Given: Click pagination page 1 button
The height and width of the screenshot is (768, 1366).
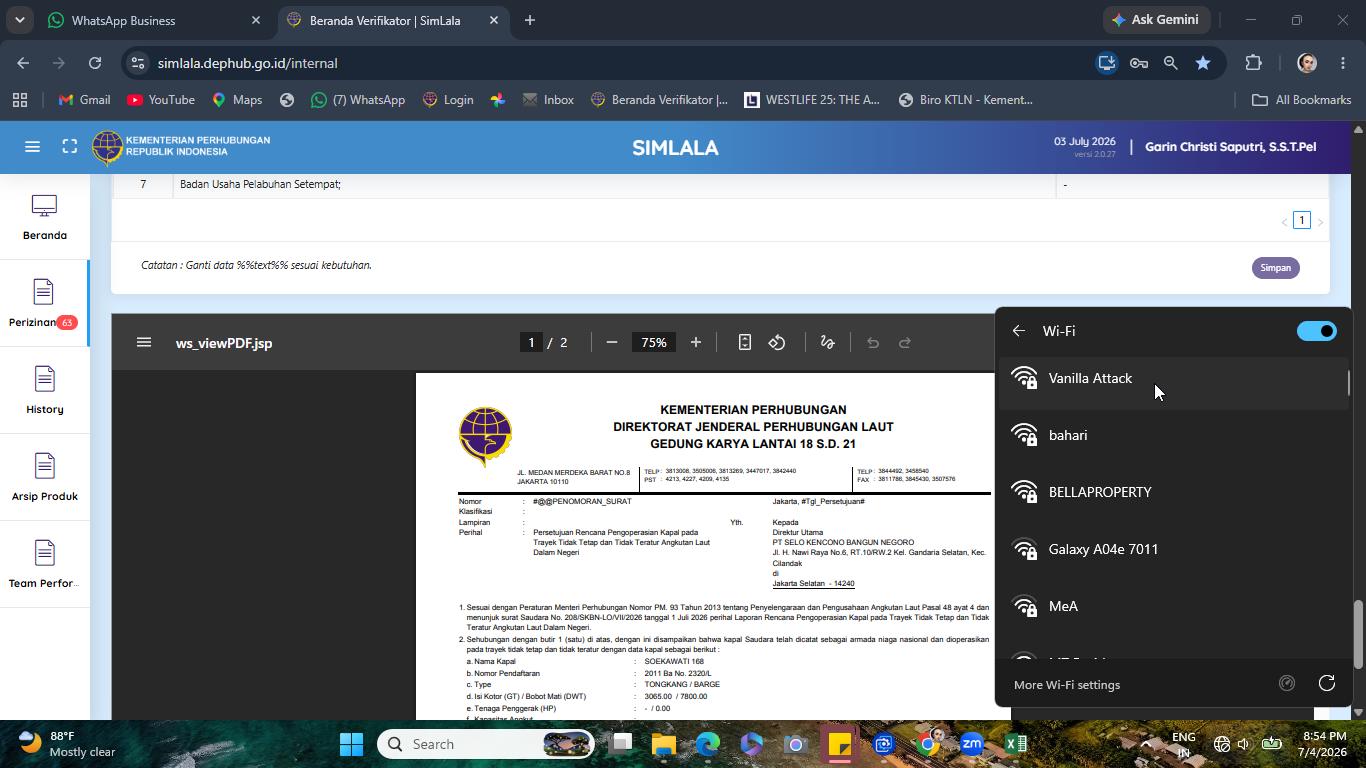Looking at the screenshot, I should tap(1301, 220).
